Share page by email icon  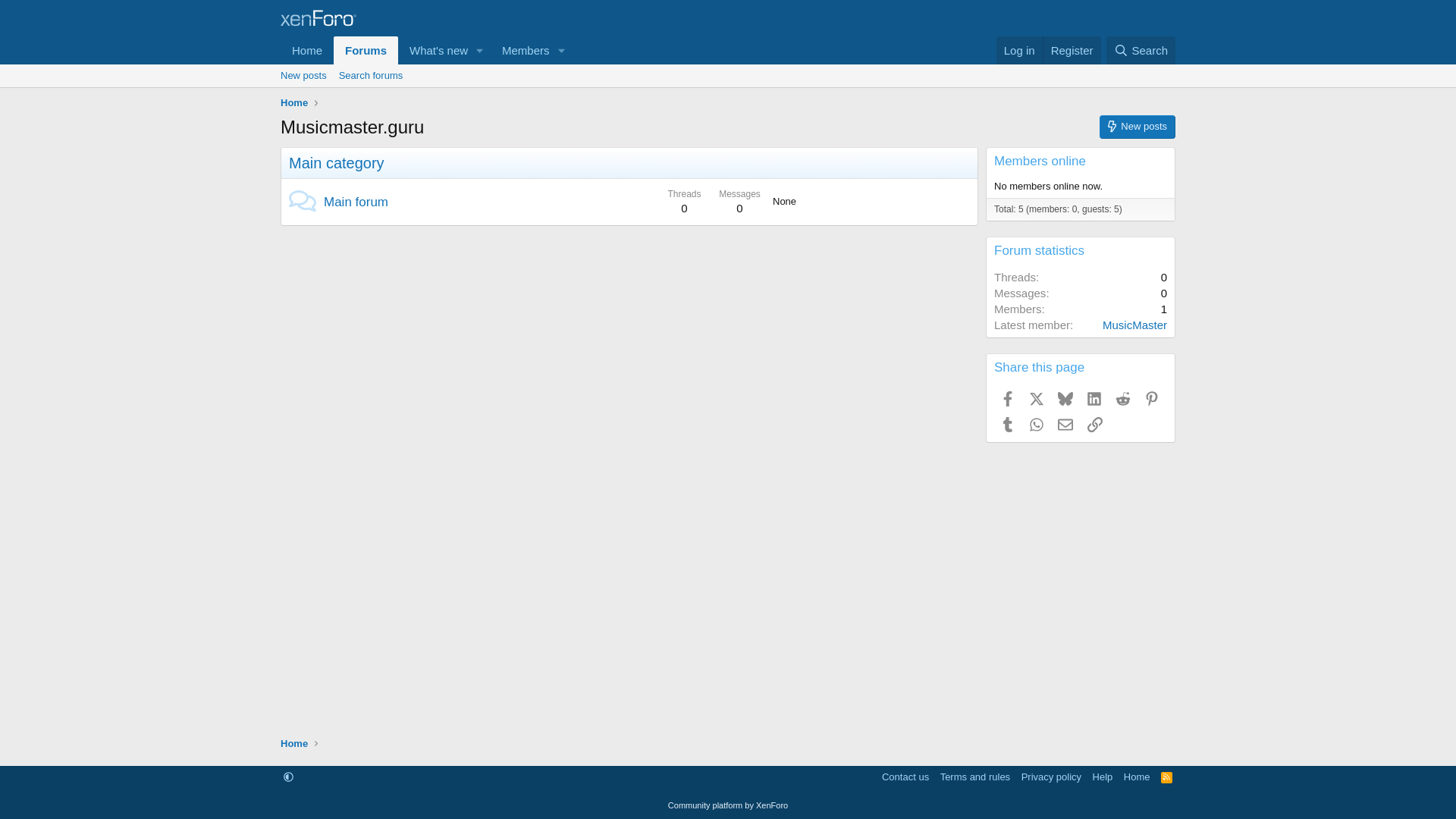(x=1065, y=425)
